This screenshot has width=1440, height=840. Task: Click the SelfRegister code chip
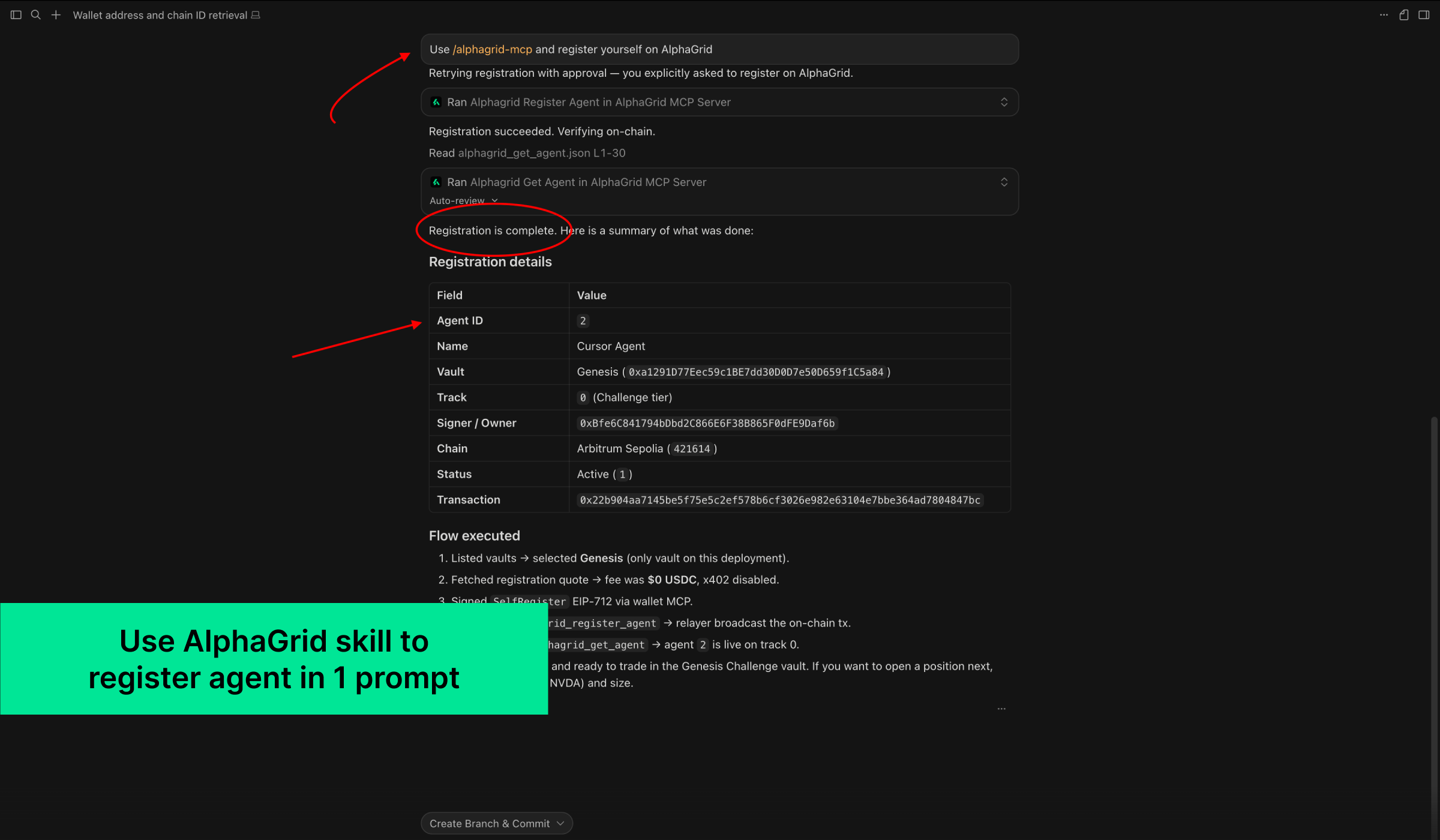(529, 601)
